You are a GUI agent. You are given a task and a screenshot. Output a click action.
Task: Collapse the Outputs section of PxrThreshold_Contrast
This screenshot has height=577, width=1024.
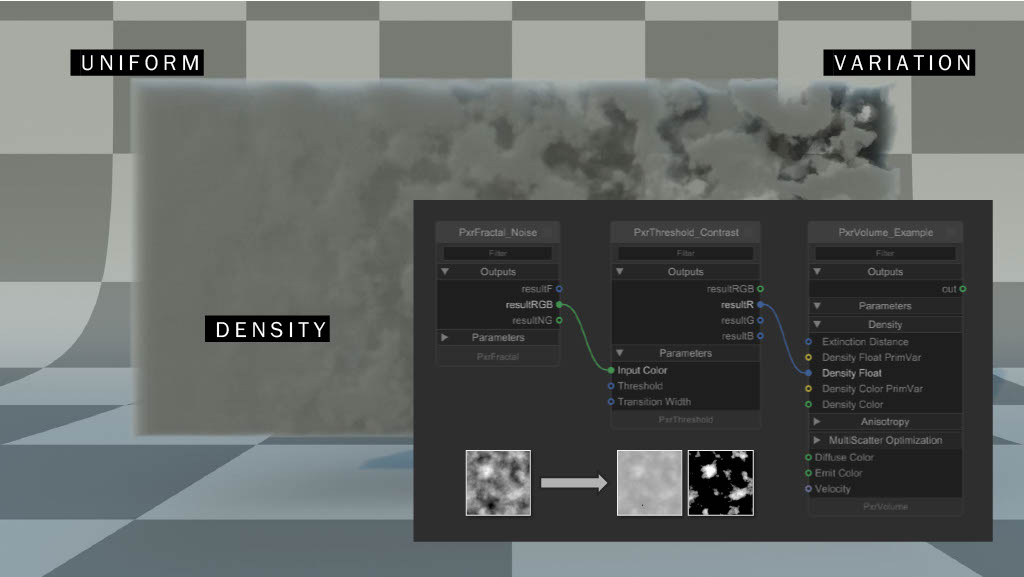point(620,272)
